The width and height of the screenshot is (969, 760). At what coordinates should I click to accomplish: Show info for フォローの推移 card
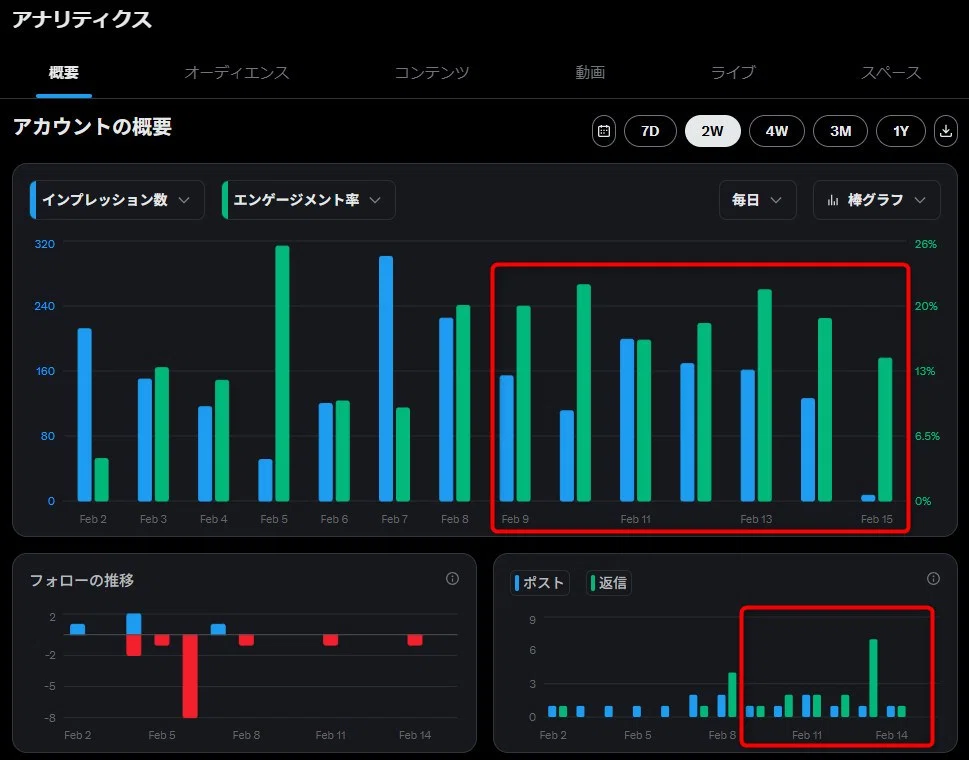click(x=452, y=578)
